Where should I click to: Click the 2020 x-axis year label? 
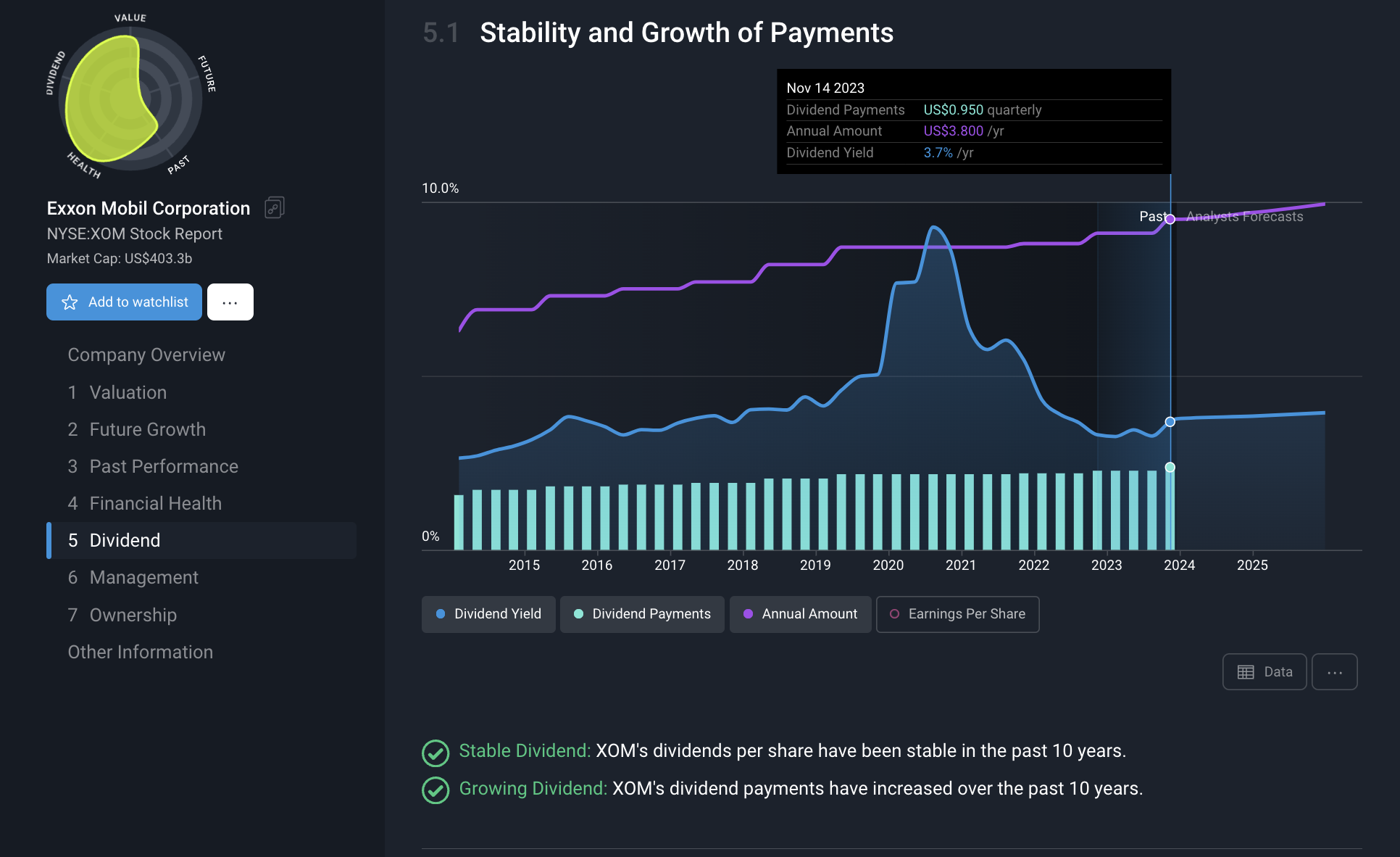888,565
